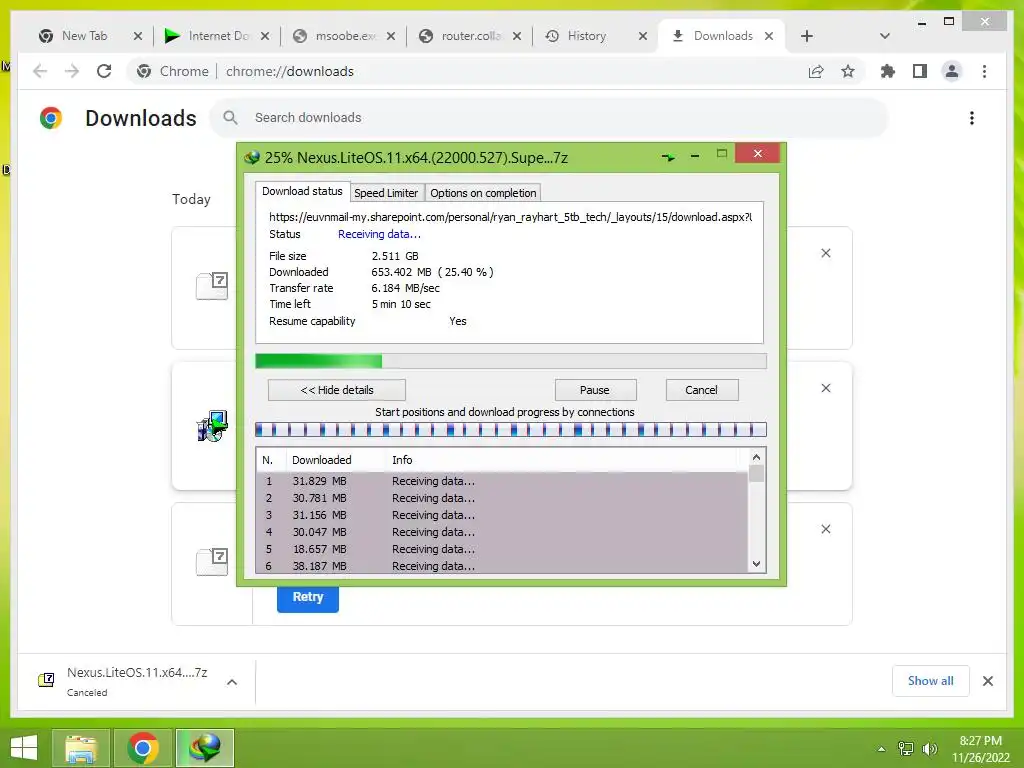Share this page icon
The image size is (1024, 768).
816,71
